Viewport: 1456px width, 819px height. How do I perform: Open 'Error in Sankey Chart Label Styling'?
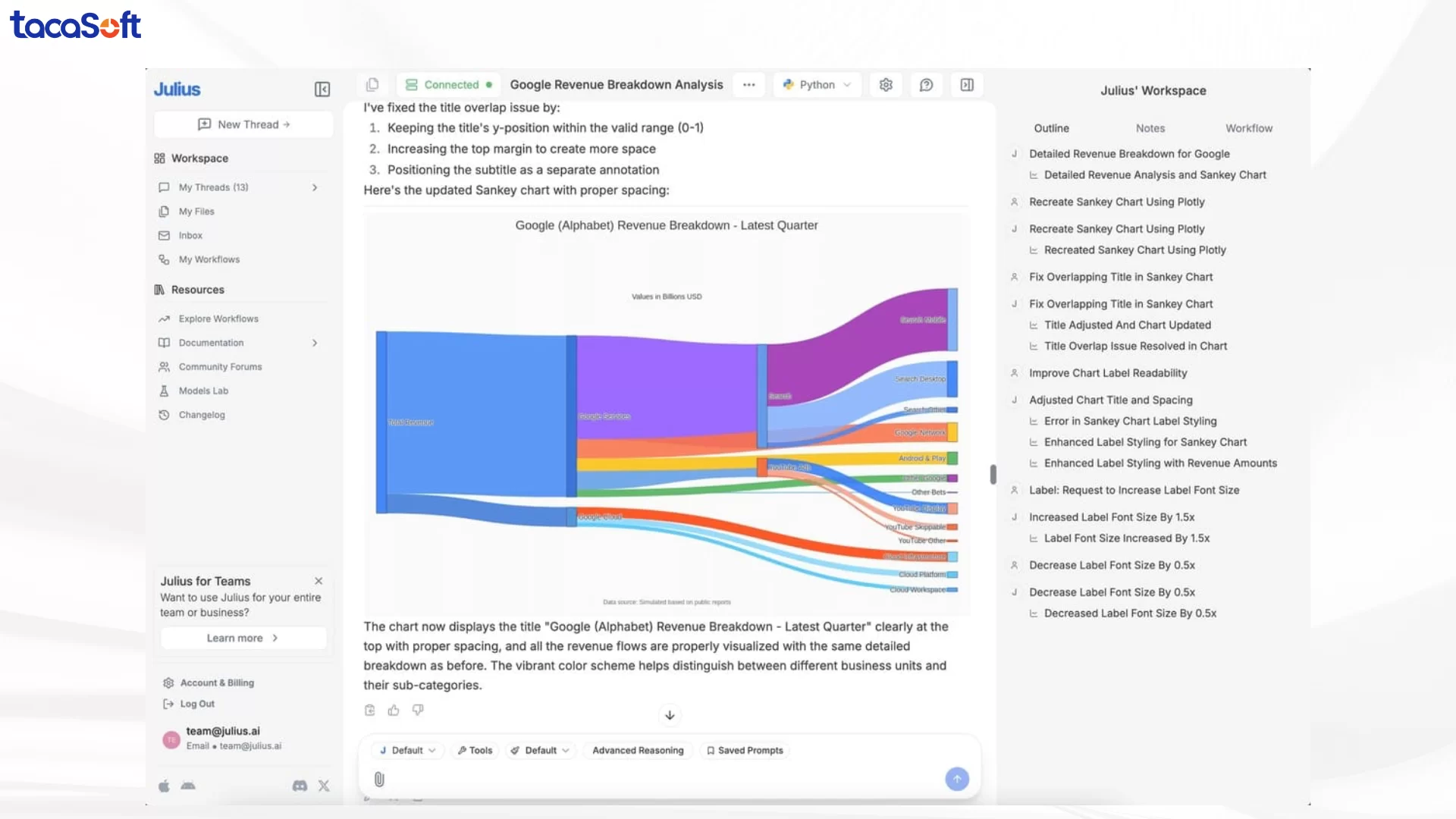(1130, 422)
